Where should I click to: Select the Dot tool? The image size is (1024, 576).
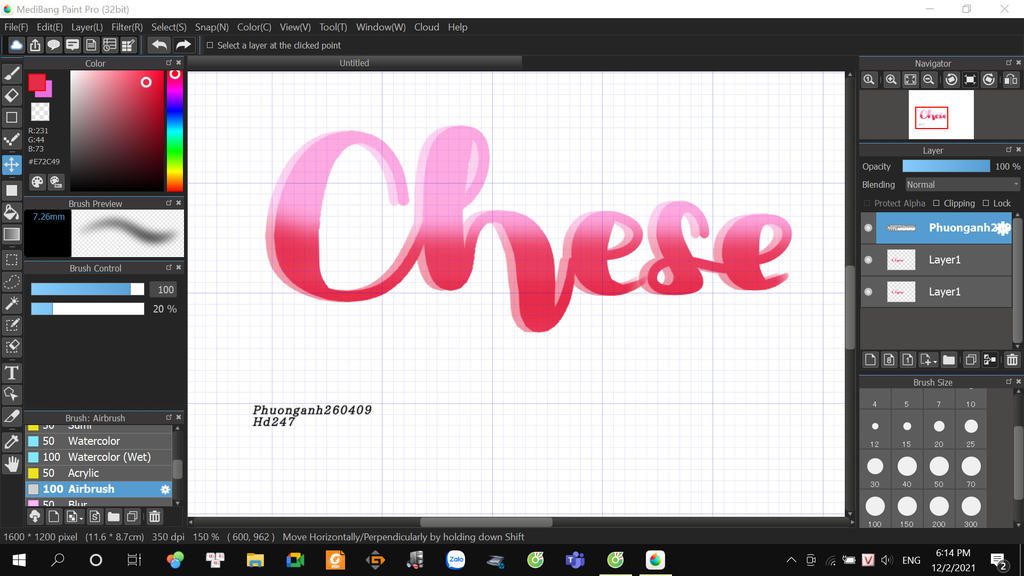click(x=12, y=139)
